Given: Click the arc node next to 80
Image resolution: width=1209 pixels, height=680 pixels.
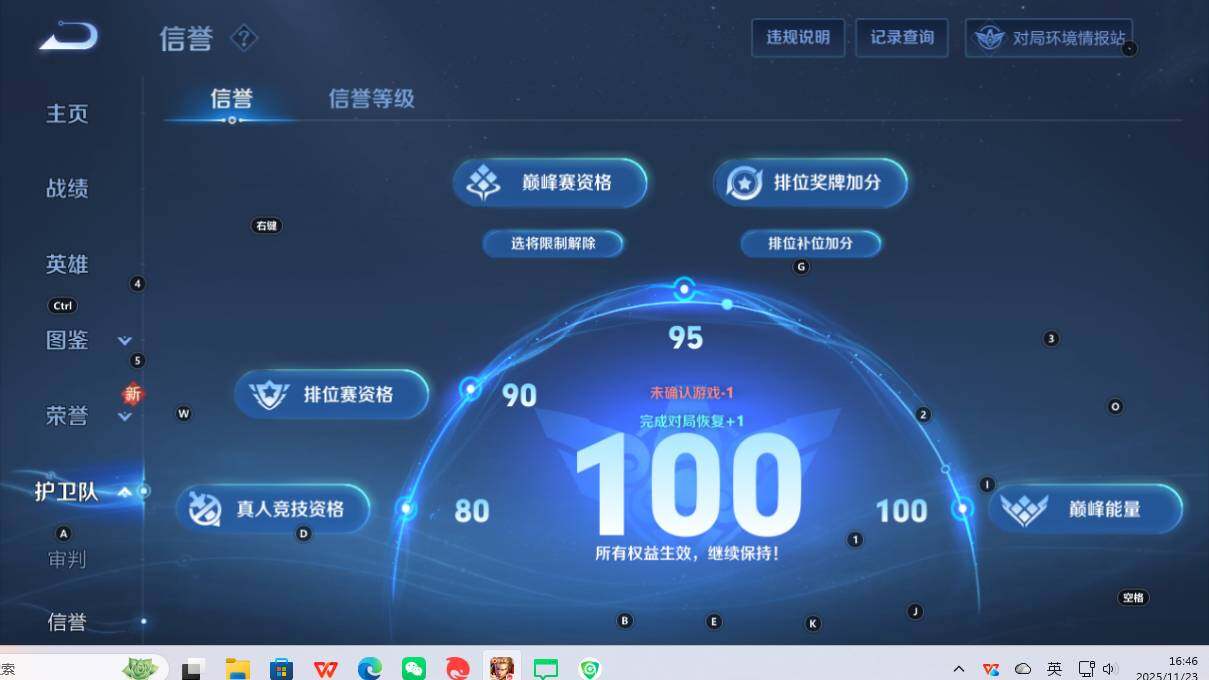Looking at the screenshot, I should 406,509.
